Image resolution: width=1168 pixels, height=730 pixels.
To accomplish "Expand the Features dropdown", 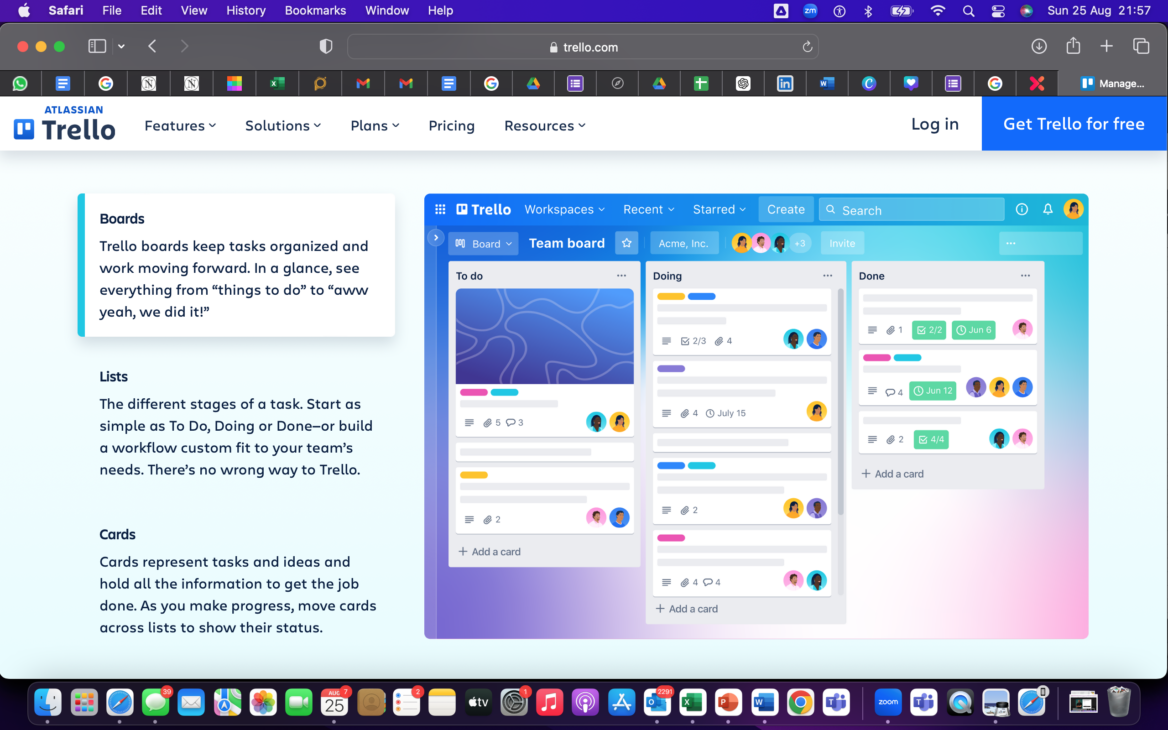I will pyautogui.click(x=180, y=125).
